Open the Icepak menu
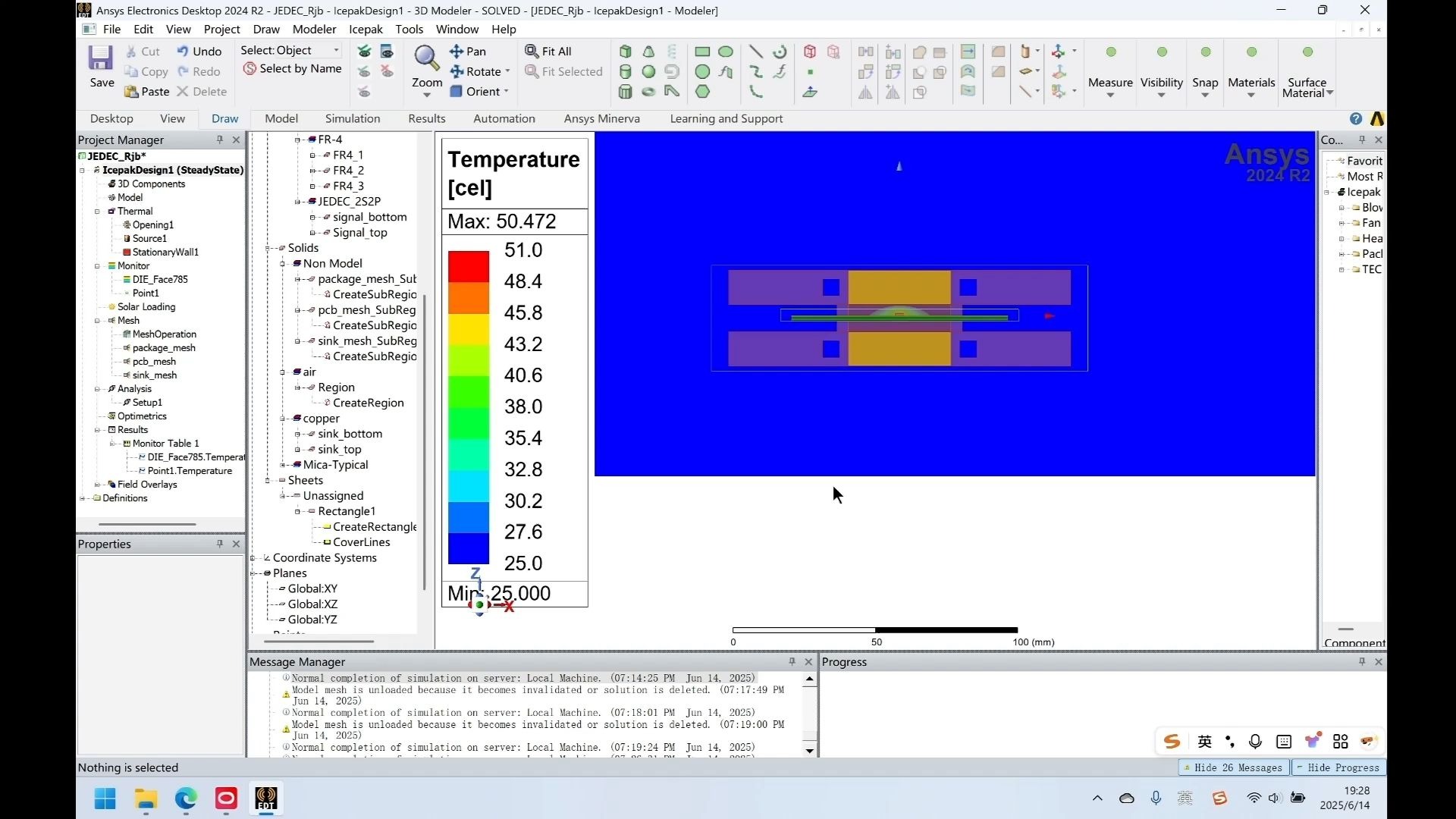 366,29
